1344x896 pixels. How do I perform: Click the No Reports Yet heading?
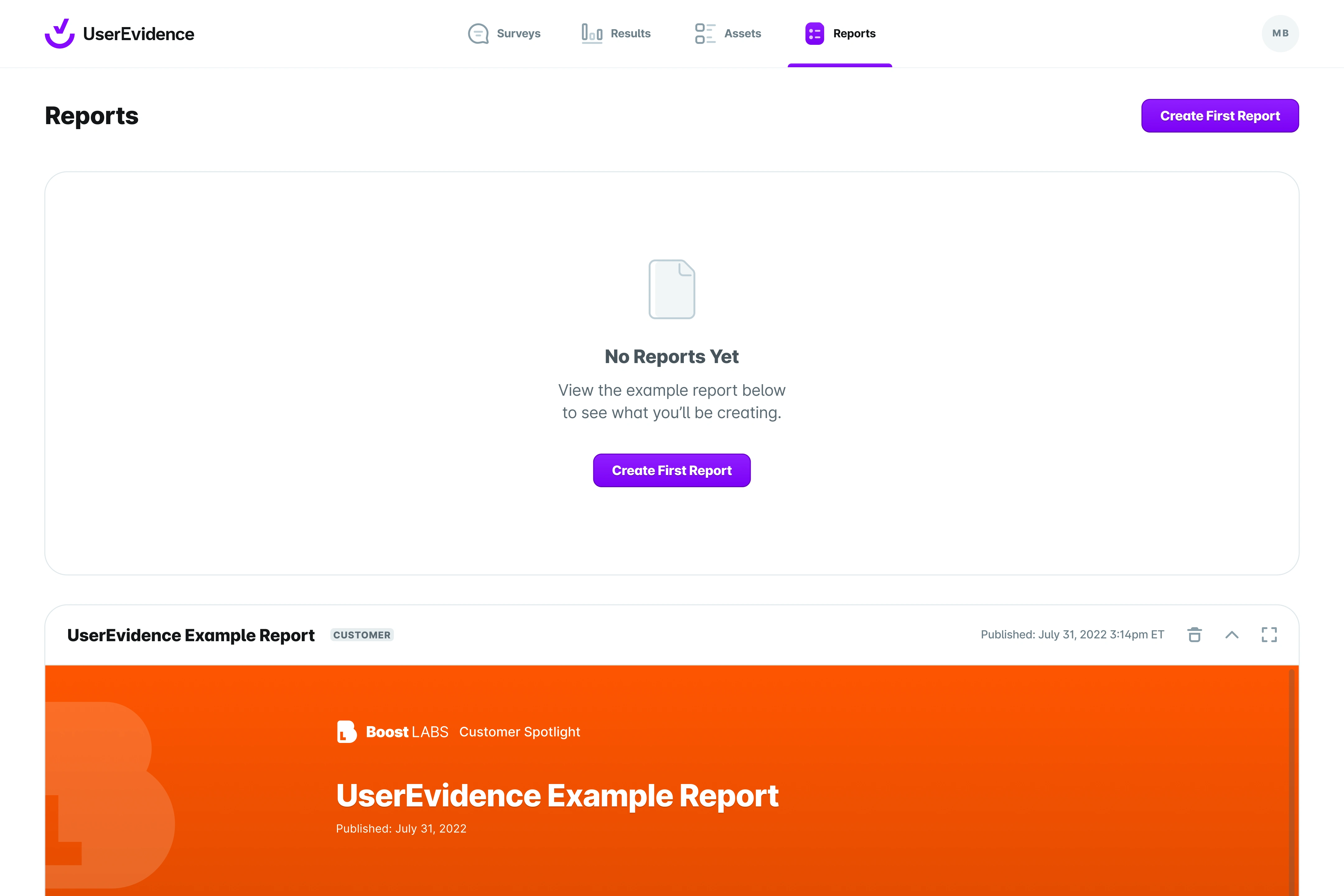tap(672, 357)
